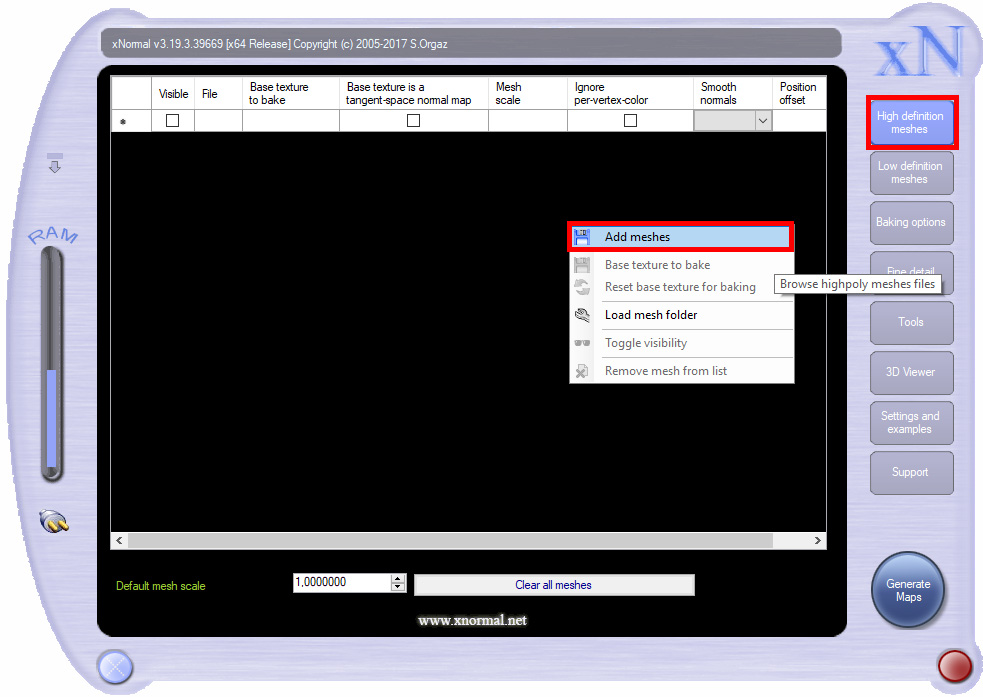The width and height of the screenshot is (983, 697).
Task: Open the Smooth normals dropdown
Action: tap(763, 121)
